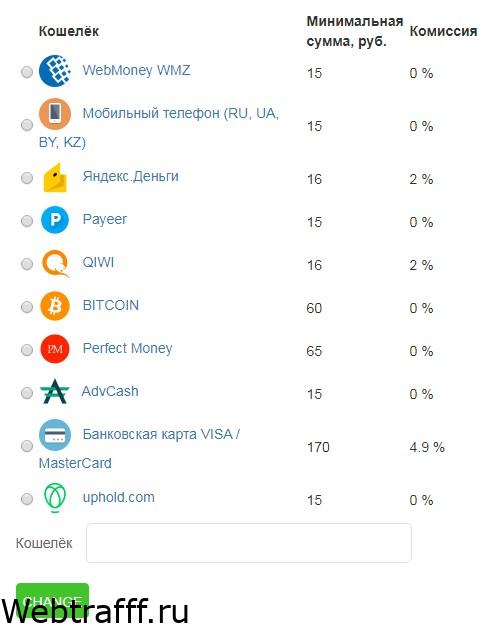
Task: Click the orange QIWI logo icon
Action: click(x=55, y=263)
